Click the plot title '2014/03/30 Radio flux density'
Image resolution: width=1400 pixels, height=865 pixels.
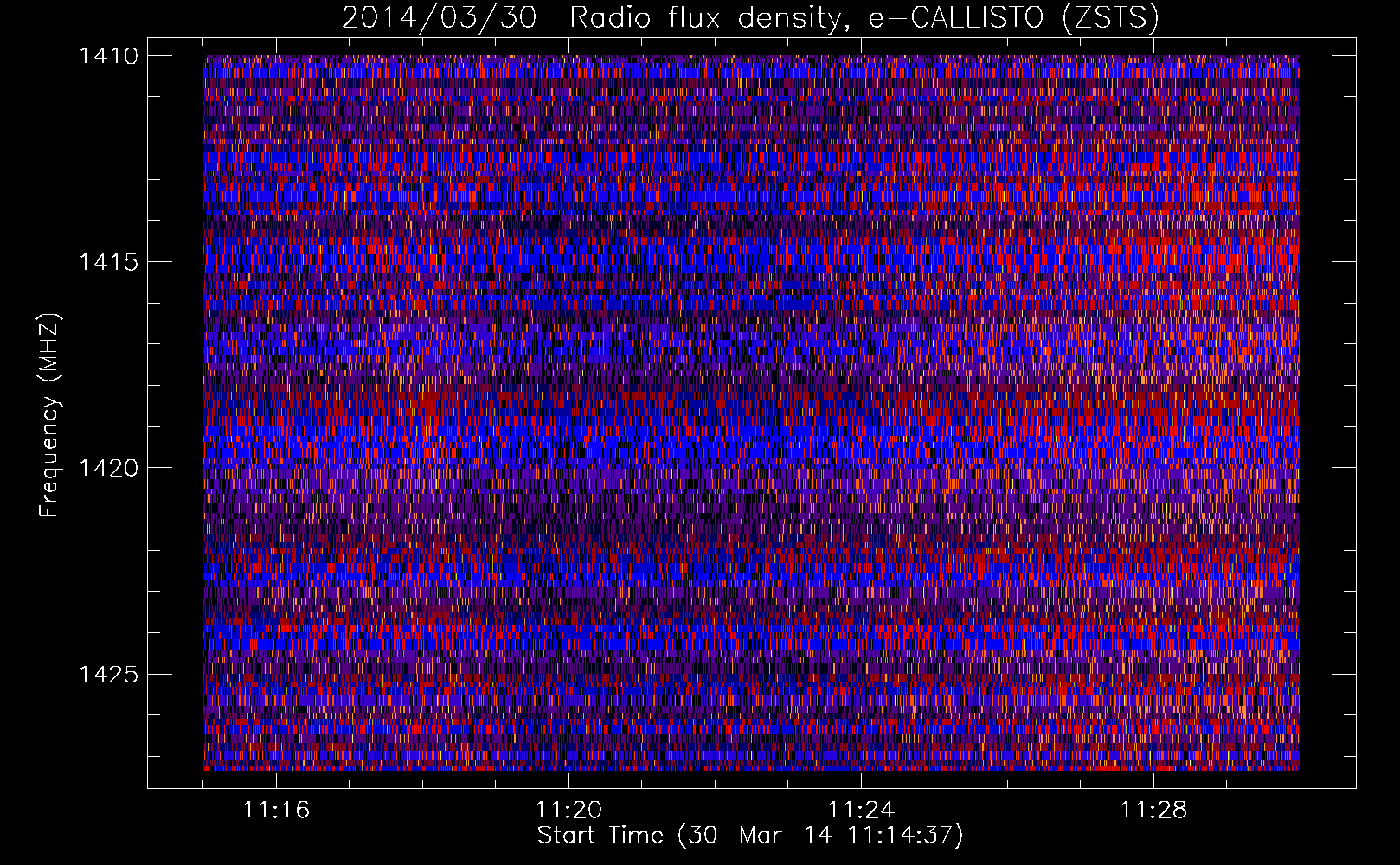(750, 17)
